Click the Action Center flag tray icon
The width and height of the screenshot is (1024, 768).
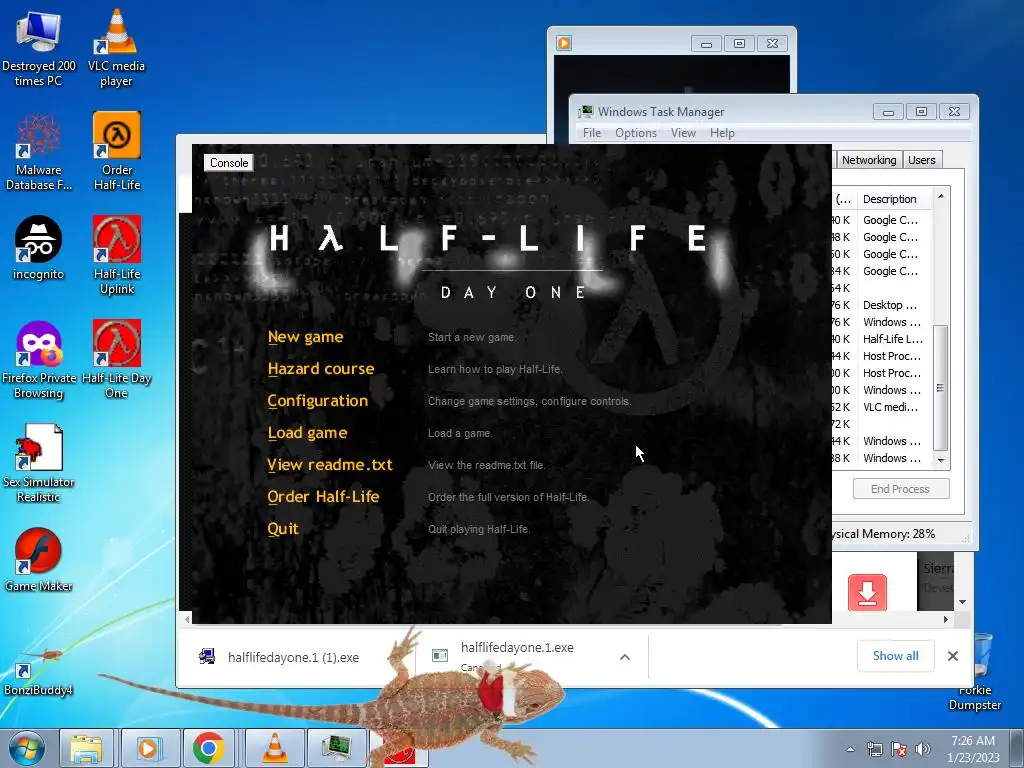click(899, 750)
